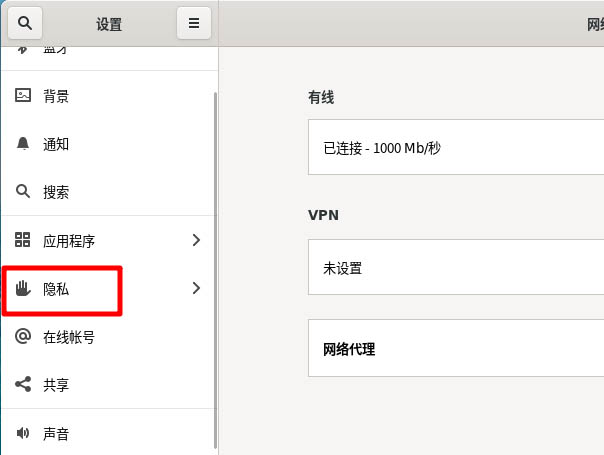Click the 隐私 hand icon
This screenshot has width=604, height=455.
click(x=24, y=289)
